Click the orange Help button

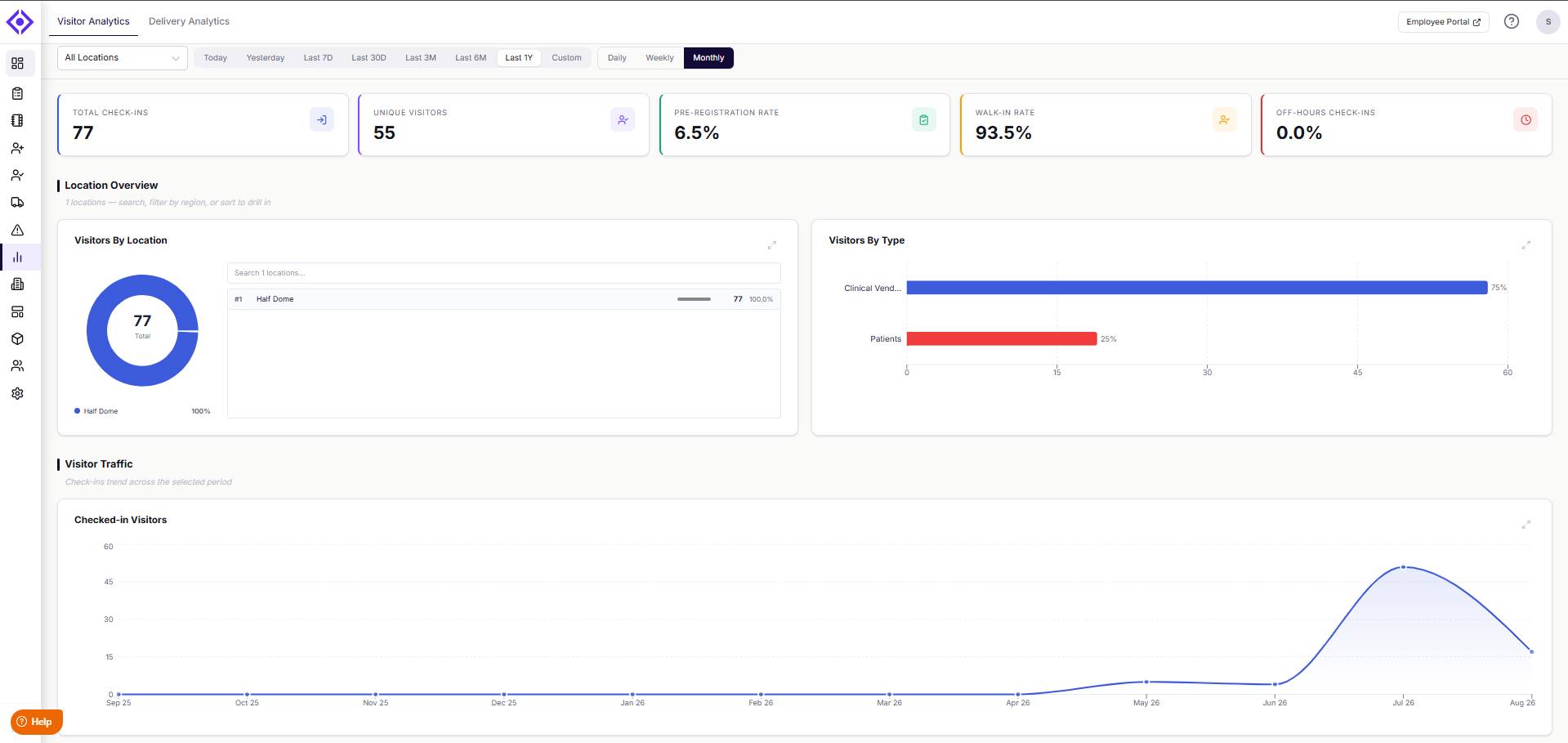click(x=37, y=722)
